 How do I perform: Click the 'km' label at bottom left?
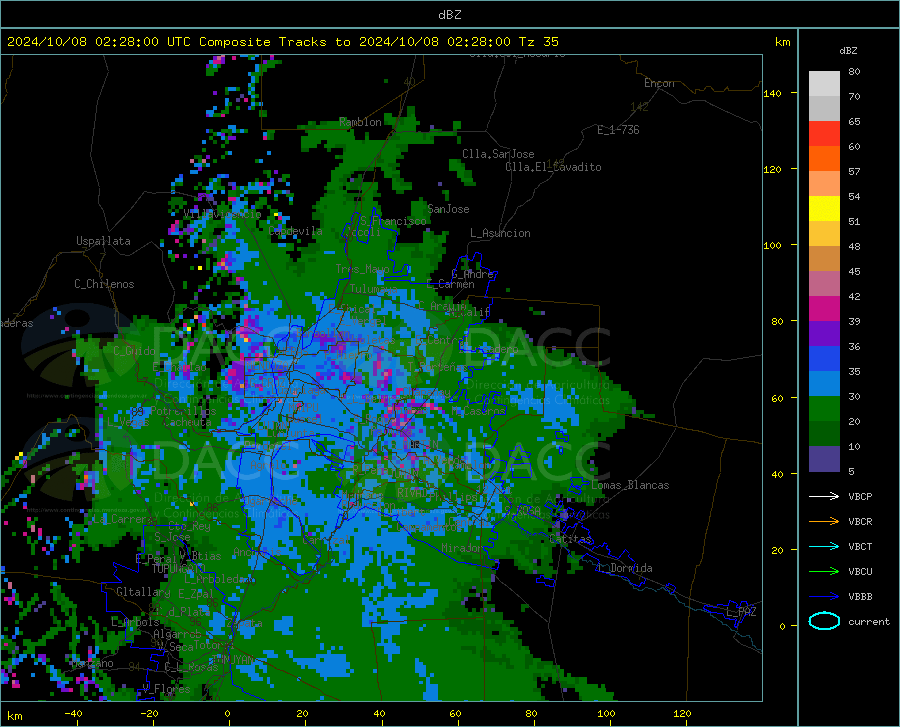tap(14, 716)
